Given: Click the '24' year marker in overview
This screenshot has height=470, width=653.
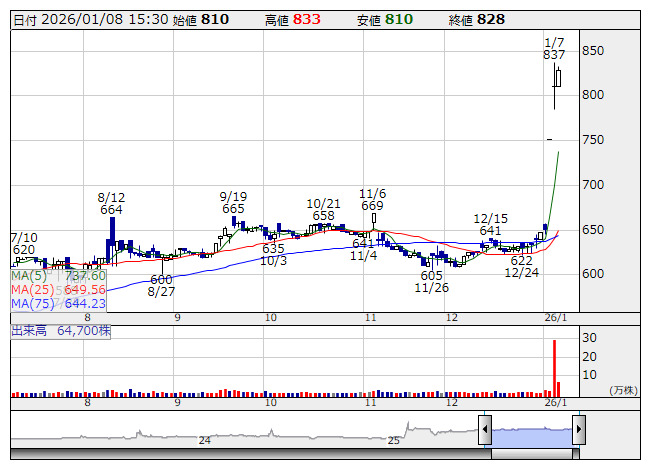Looking at the screenshot, I should pos(204,440).
